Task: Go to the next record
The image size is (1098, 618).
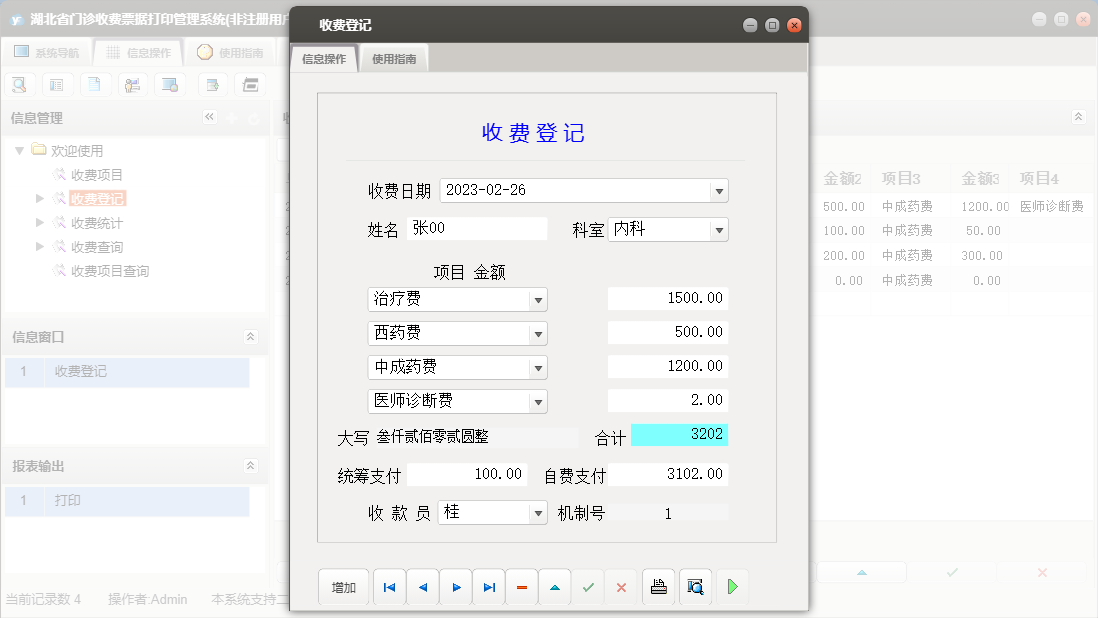Action: (x=455, y=587)
